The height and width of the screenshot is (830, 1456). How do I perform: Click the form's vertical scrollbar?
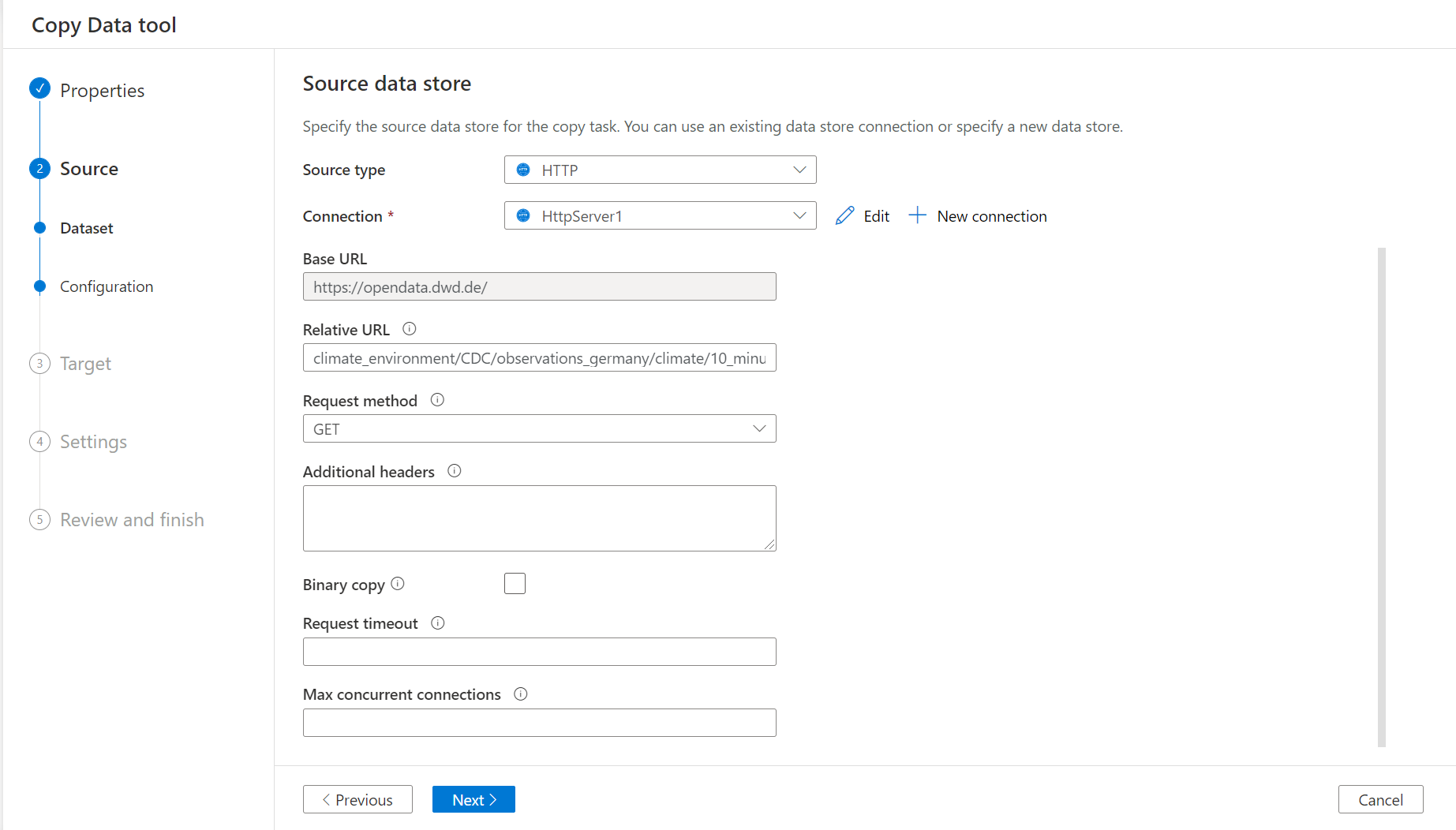coord(1382,497)
